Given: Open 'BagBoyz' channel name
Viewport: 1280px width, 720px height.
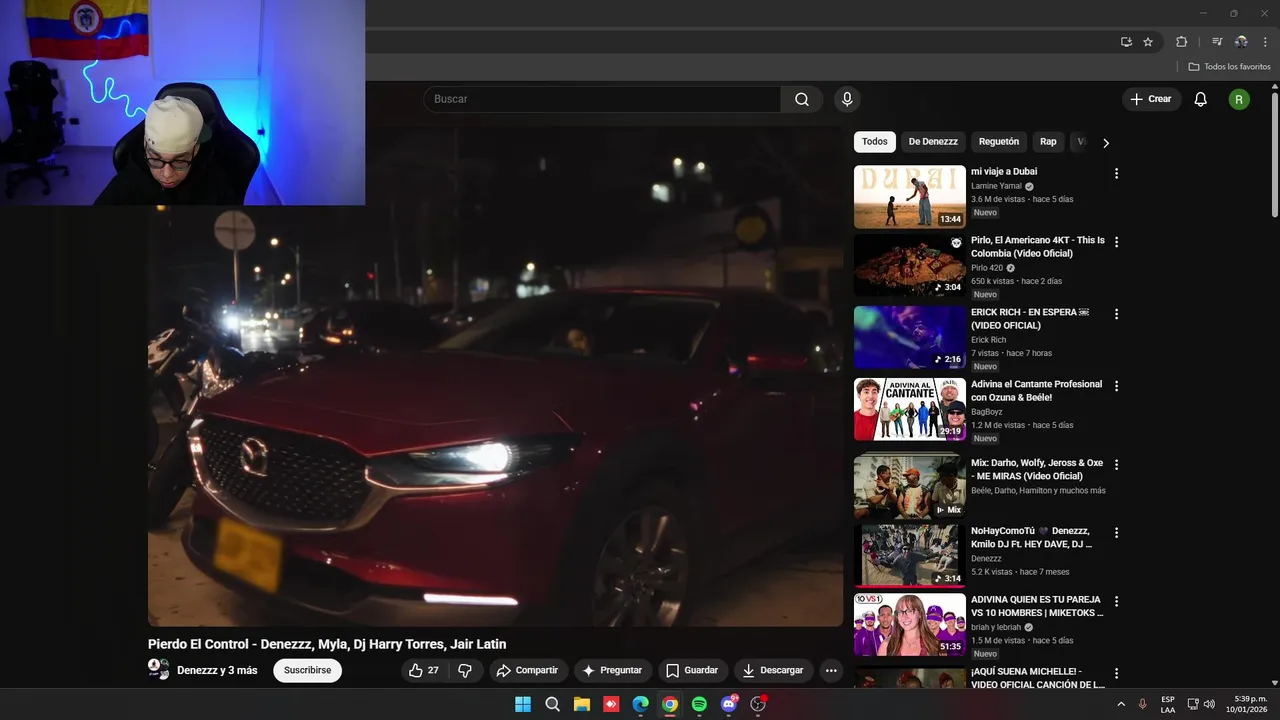Looking at the screenshot, I should click(986, 412).
